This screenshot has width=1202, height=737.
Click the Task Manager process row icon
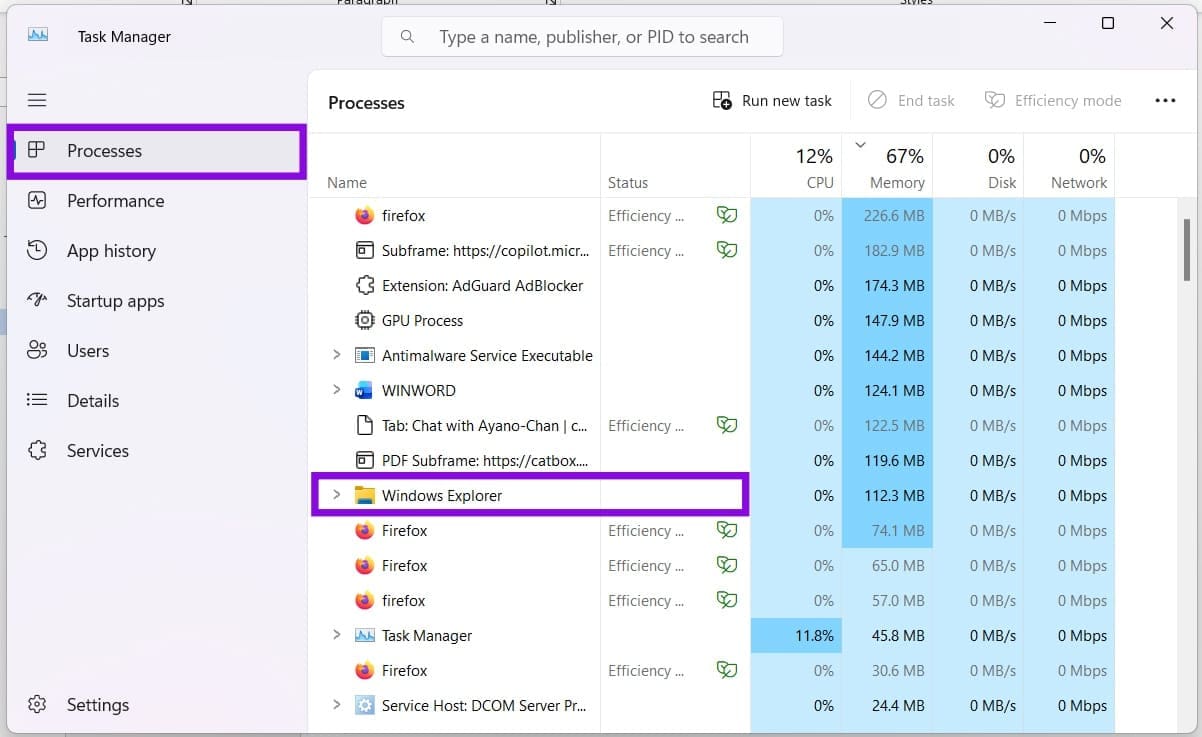point(364,635)
